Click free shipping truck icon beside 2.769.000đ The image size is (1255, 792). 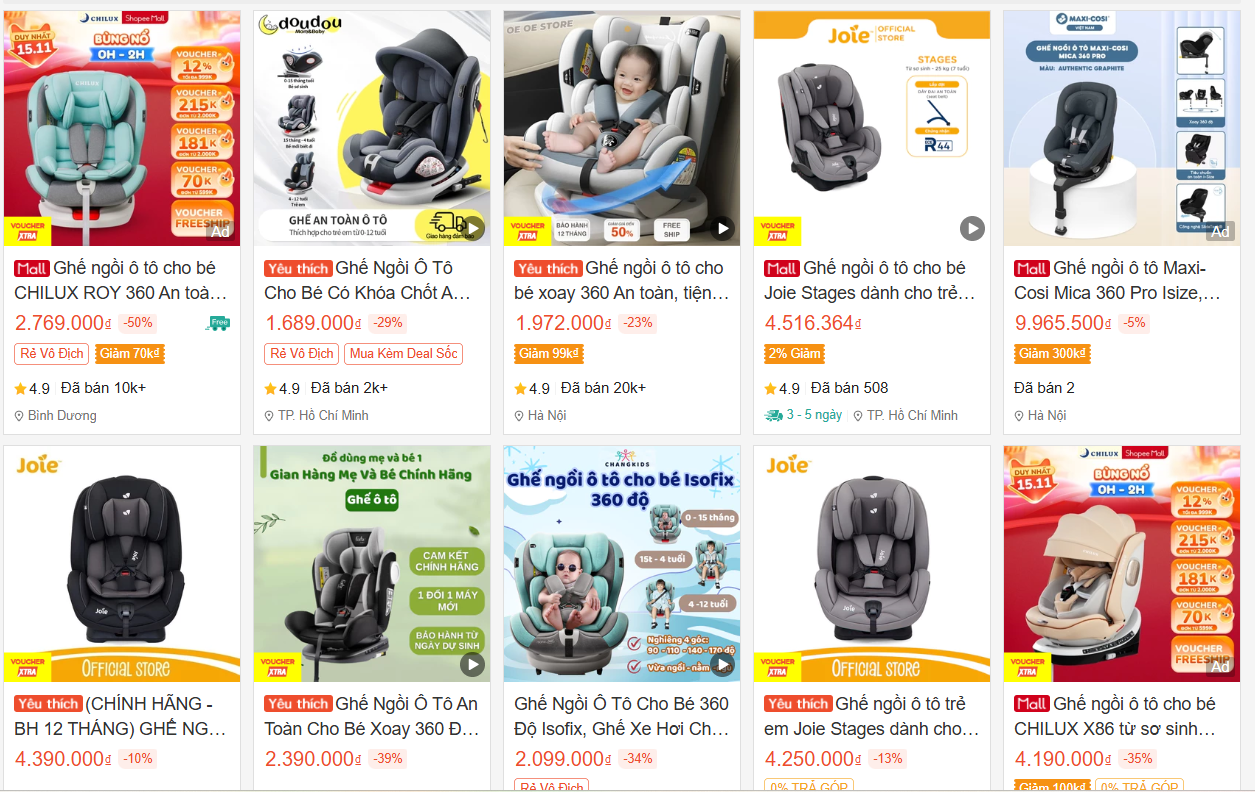pyautogui.click(x=218, y=323)
